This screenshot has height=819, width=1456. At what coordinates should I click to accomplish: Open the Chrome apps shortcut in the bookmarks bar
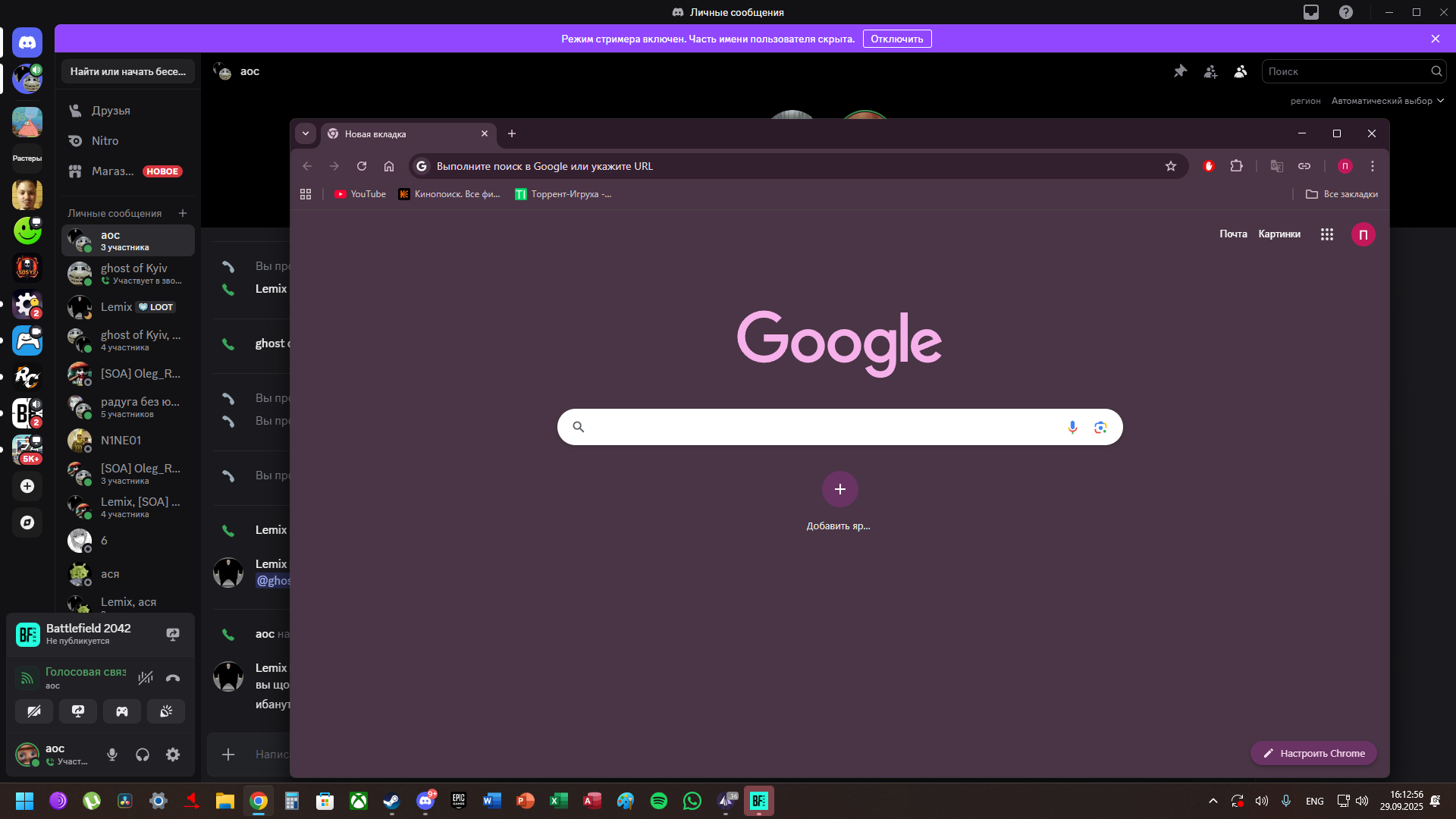(306, 194)
